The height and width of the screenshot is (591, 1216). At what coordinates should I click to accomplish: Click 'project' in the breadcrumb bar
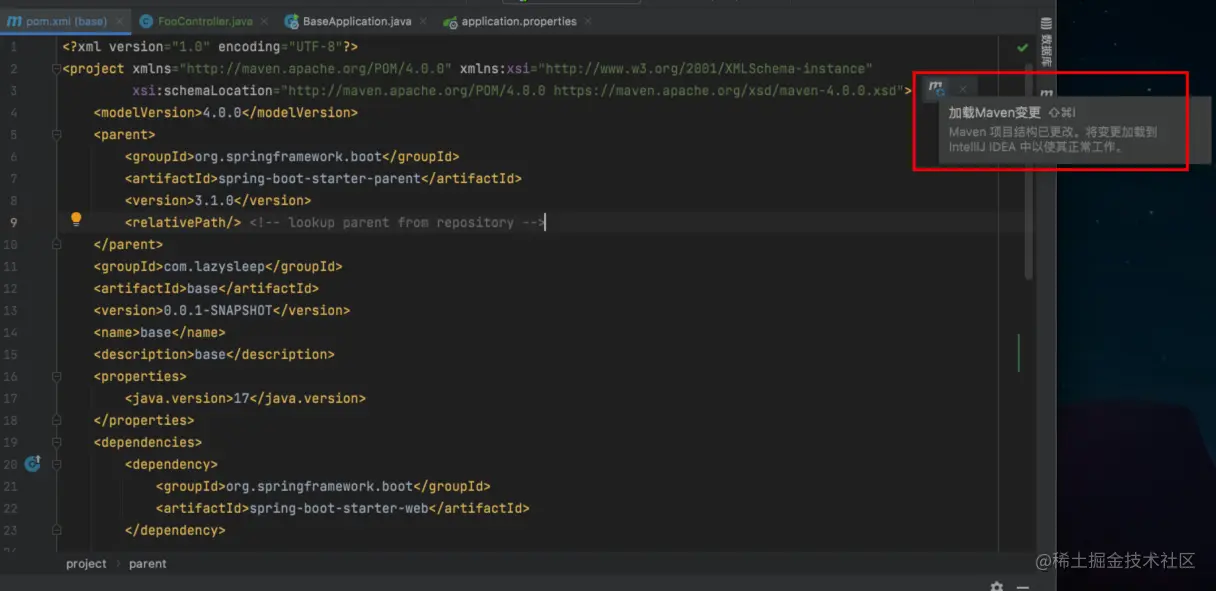pos(86,564)
